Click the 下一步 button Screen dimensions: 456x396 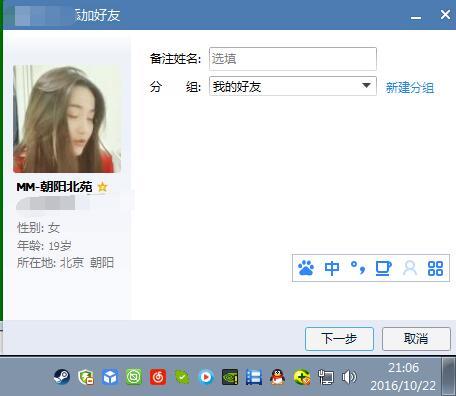coord(339,339)
